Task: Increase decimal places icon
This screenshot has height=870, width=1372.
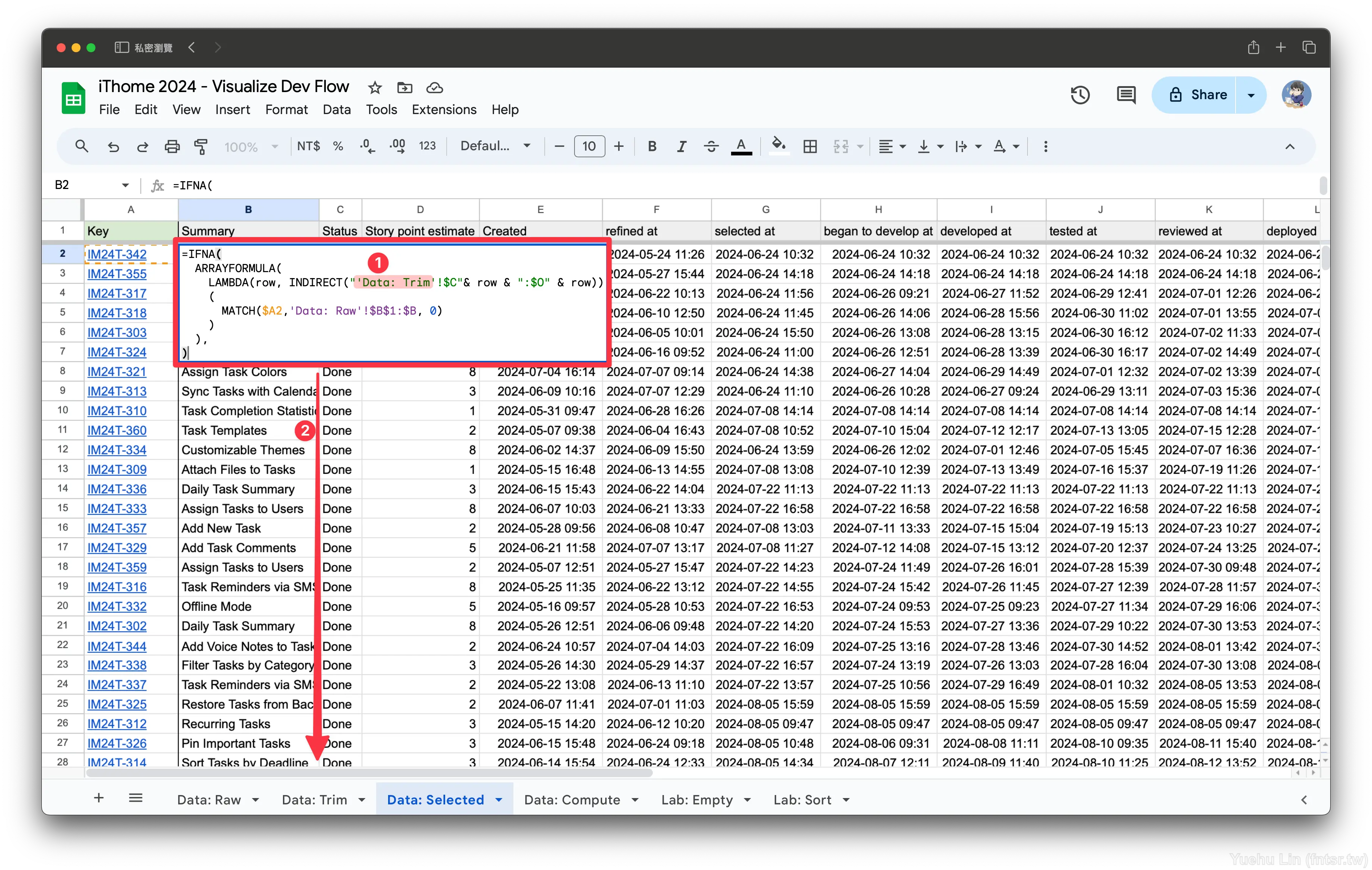Action: 397,146
